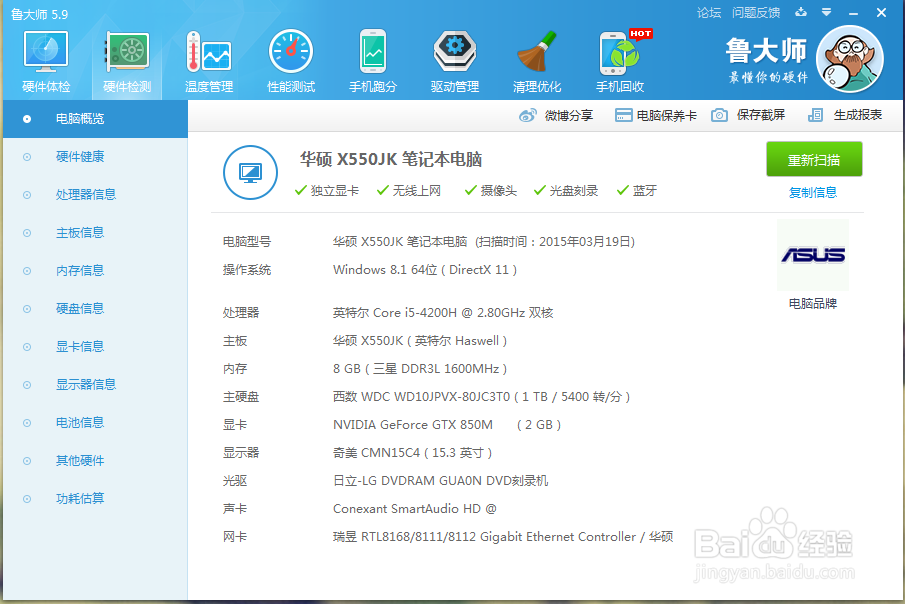The width and height of the screenshot is (905, 604).
Task: Click 生成报表 label
Action: (x=858, y=115)
